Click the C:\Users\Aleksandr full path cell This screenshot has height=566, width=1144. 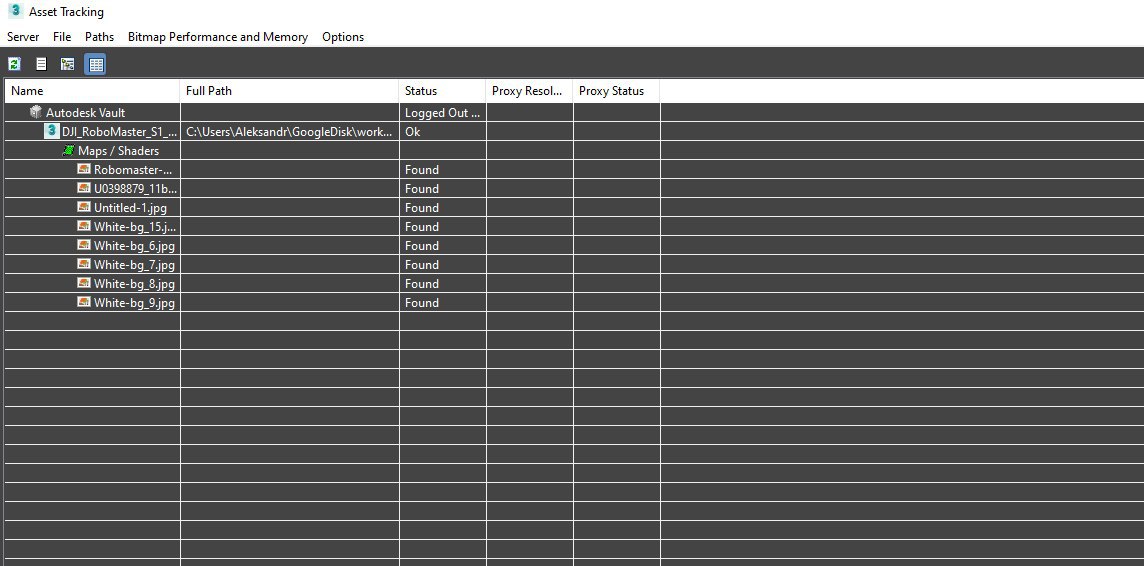[290, 132]
